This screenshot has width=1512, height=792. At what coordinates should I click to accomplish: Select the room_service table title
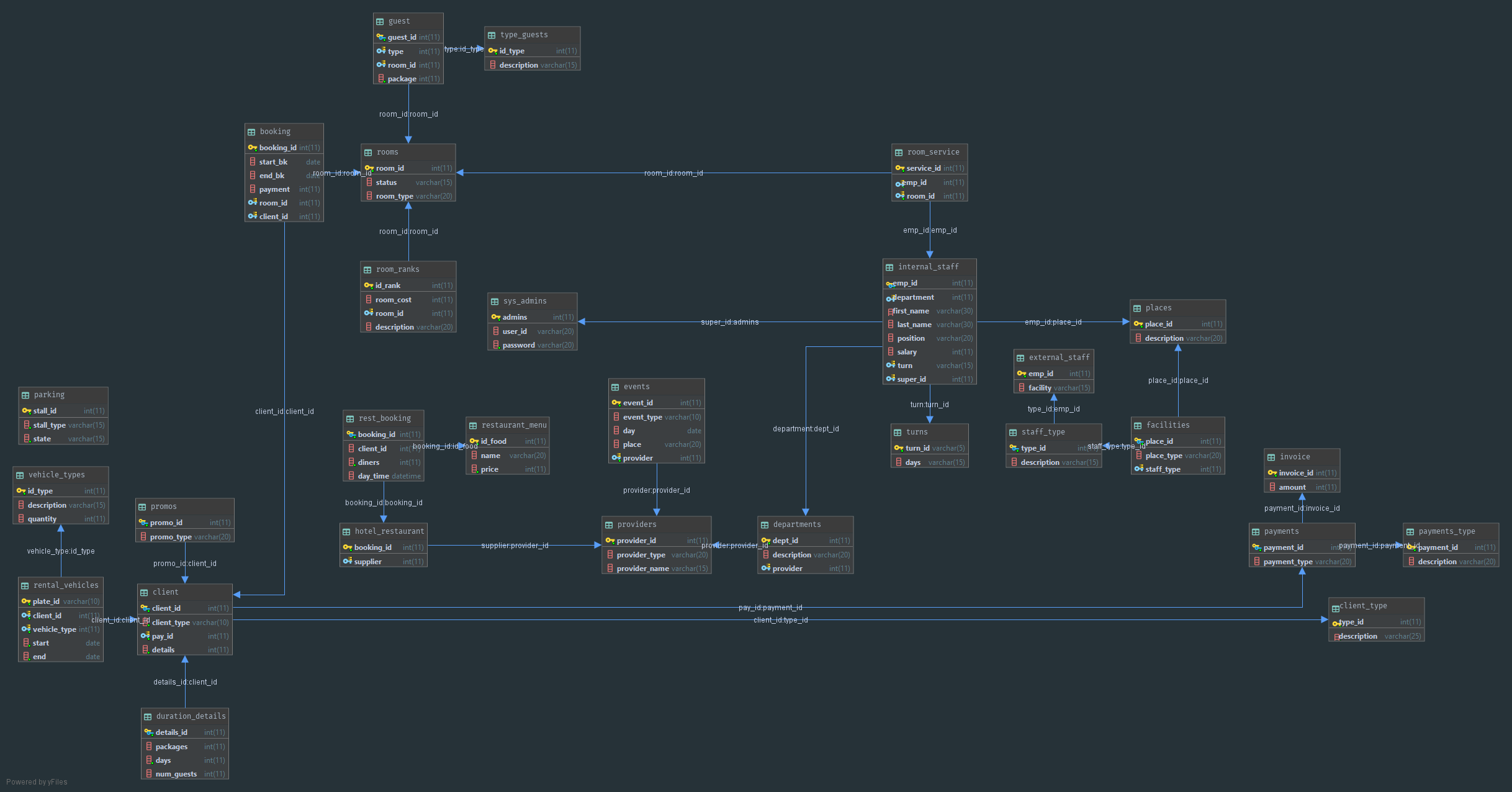click(933, 152)
